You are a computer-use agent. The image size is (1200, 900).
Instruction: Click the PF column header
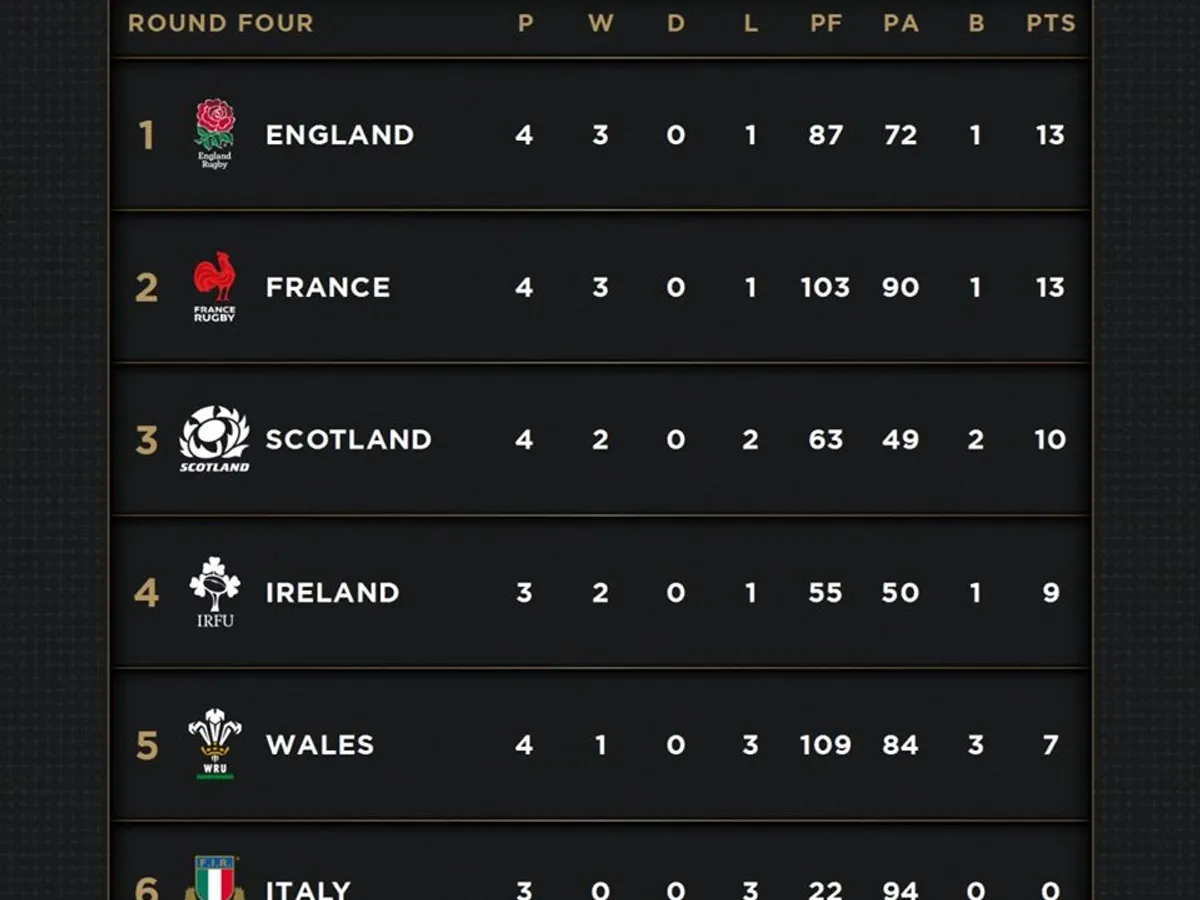pos(826,23)
